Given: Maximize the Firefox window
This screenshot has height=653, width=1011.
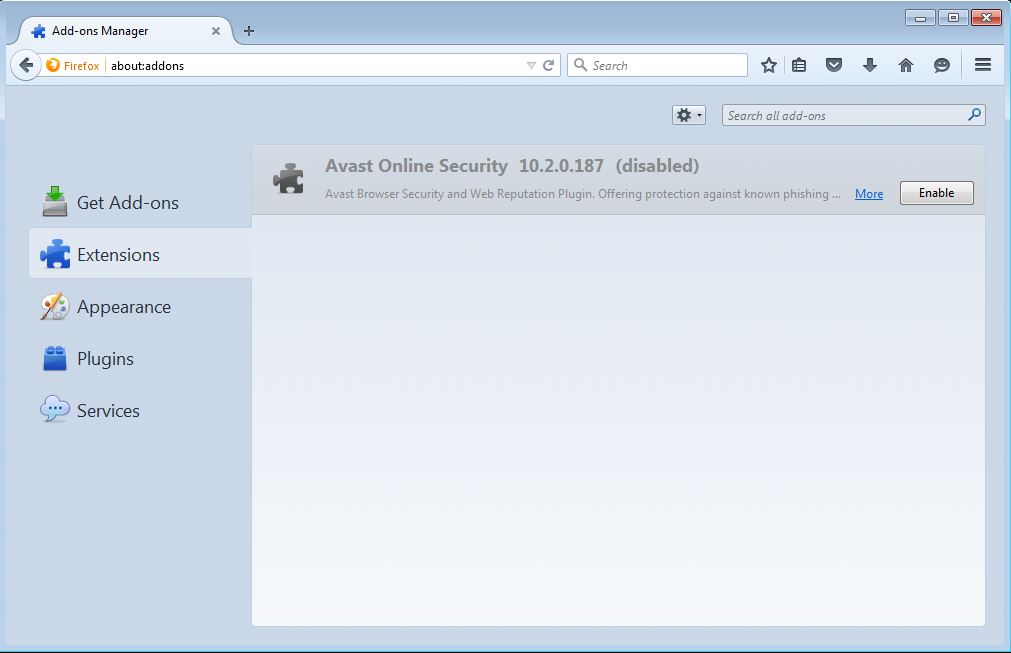Looking at the screenshot, I should coord(953,18).
